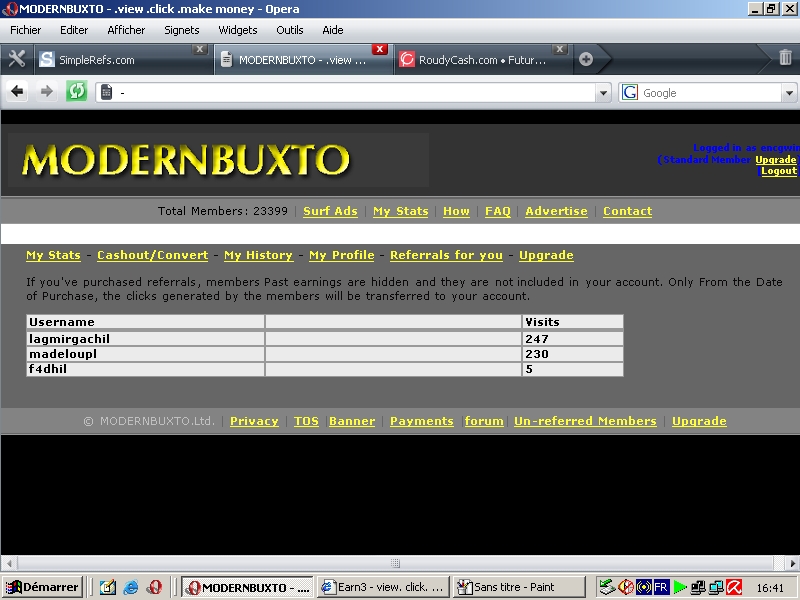
Task: Open the forum footer link
Action: (484, 421)
